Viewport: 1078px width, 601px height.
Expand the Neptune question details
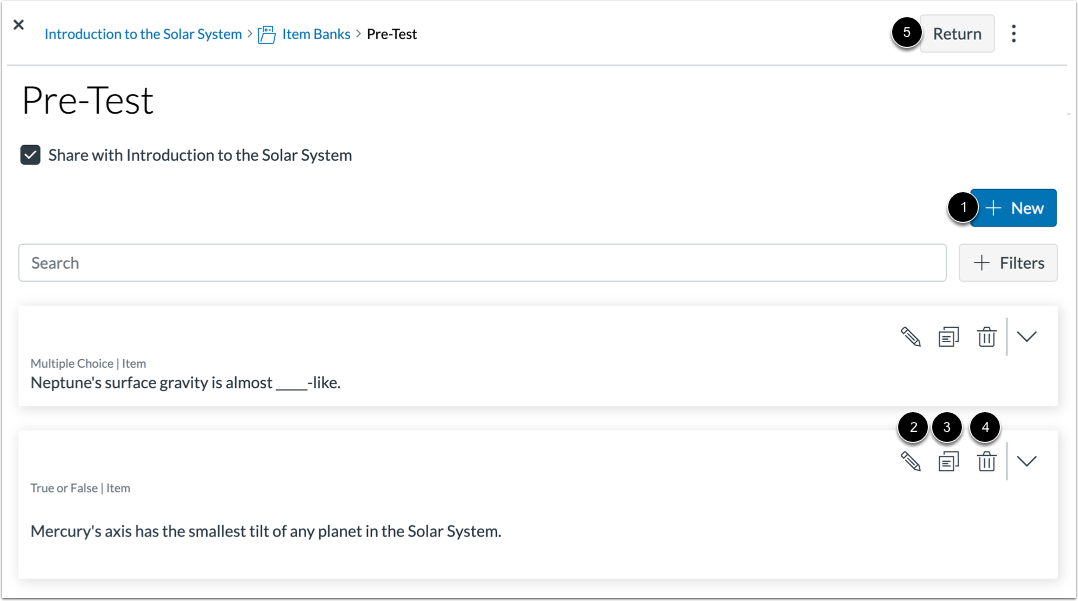click(1027, 337)
